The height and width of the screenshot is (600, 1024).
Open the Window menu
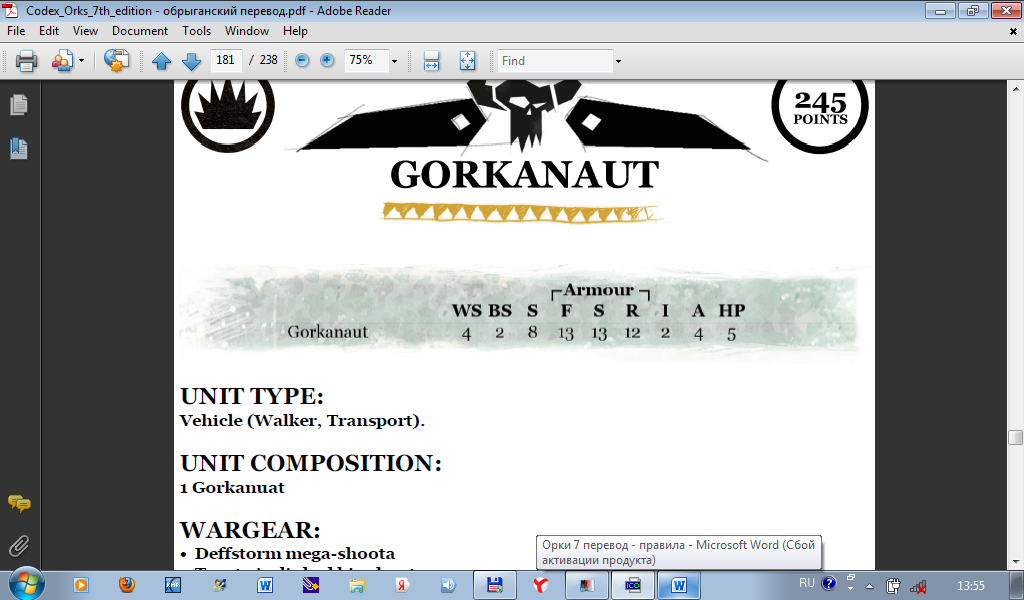tap(247, 31)
